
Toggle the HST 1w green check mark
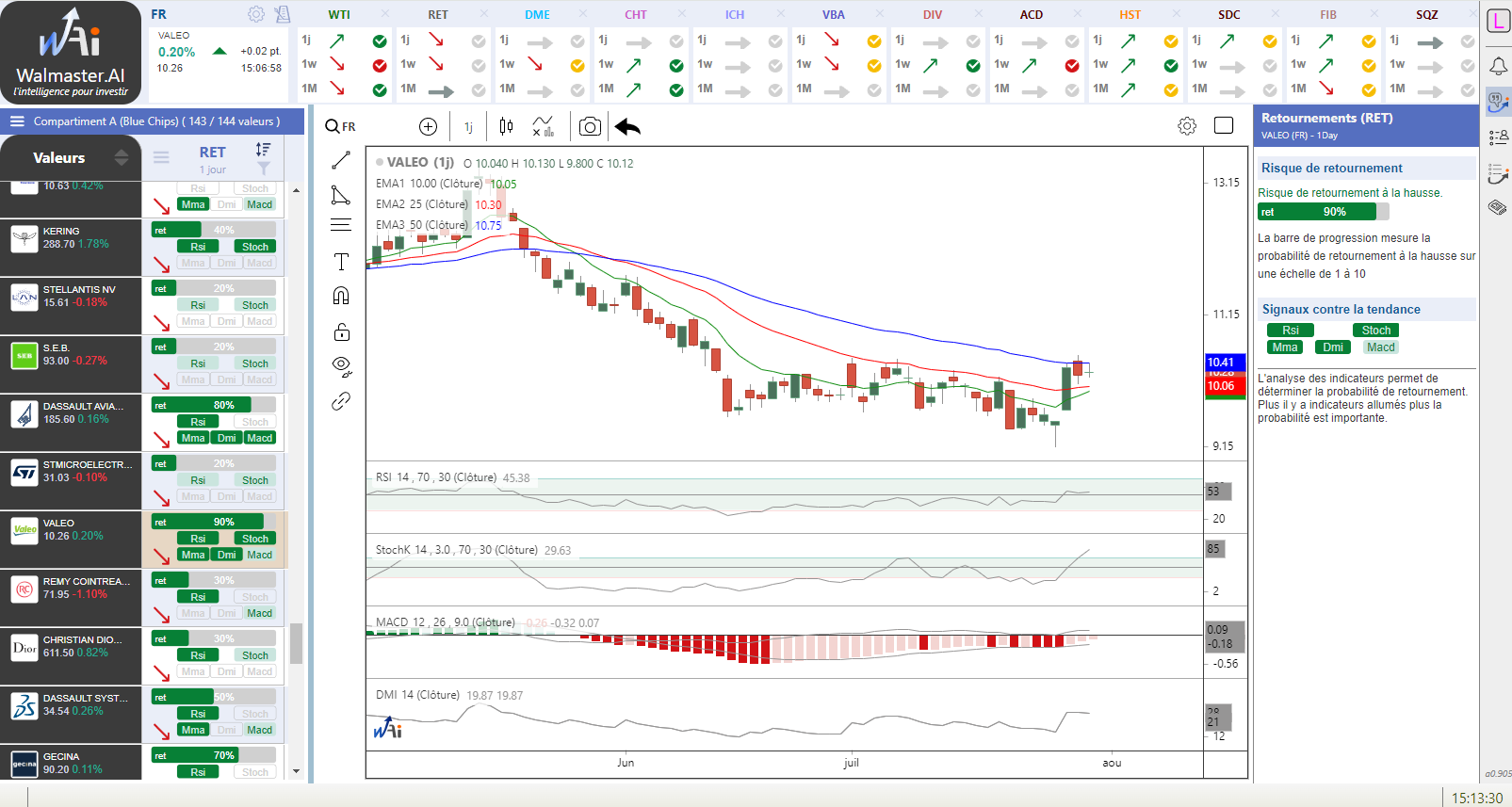[x=1171, y=66]
